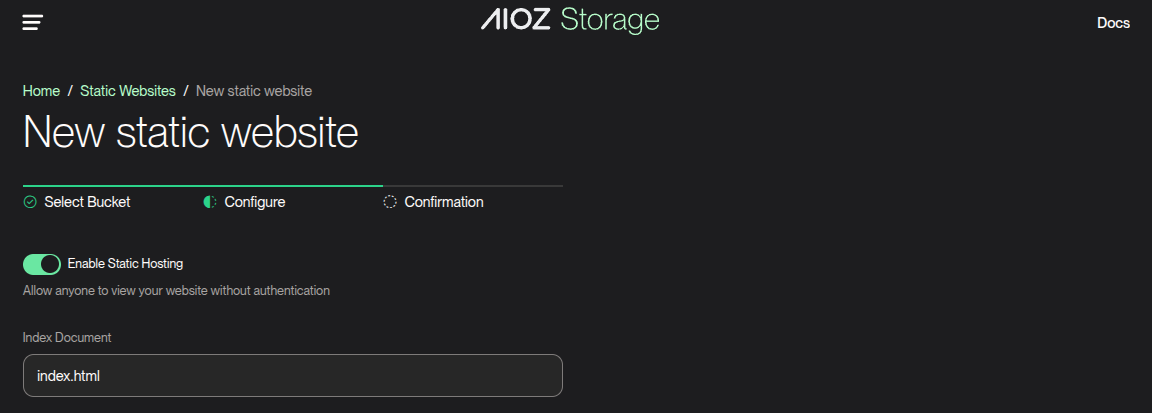Open the hamburger navigation menu

pos(33,22)
